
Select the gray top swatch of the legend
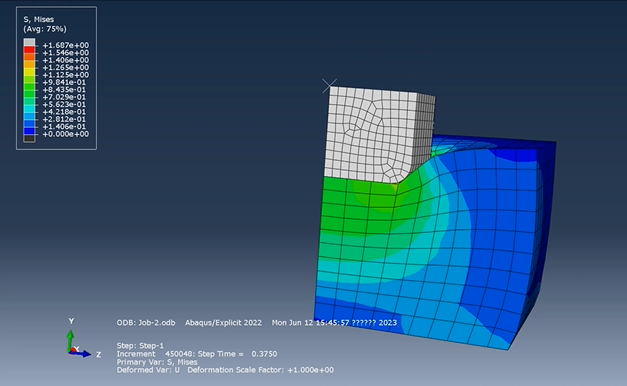[x=29, y=42]
